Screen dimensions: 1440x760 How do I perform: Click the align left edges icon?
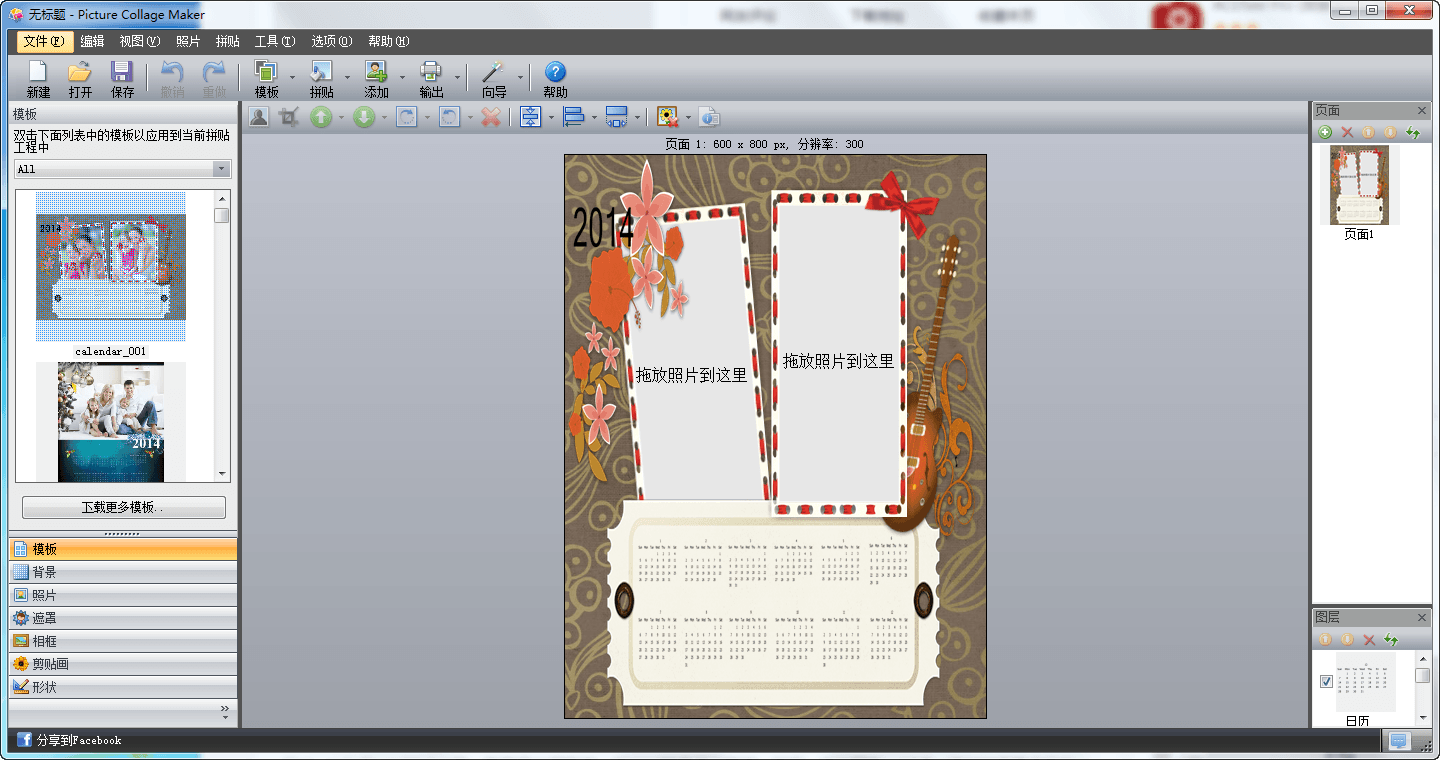coord(574,117)
